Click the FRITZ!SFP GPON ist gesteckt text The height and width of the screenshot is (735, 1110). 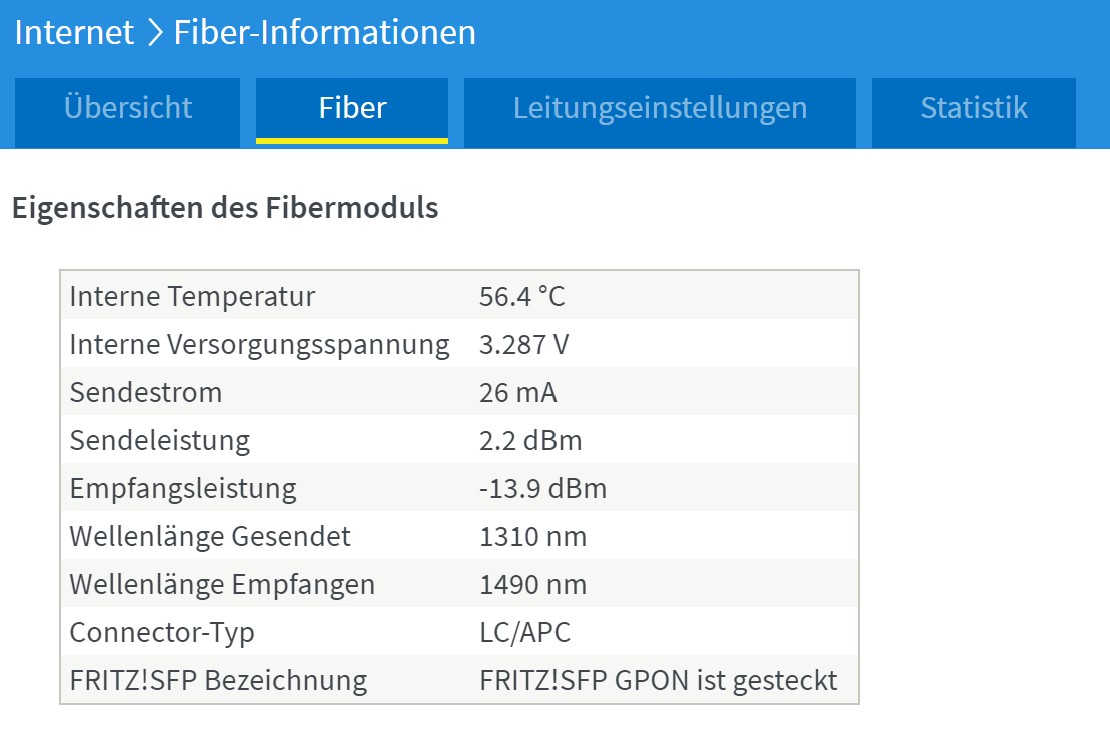point(658,680)
